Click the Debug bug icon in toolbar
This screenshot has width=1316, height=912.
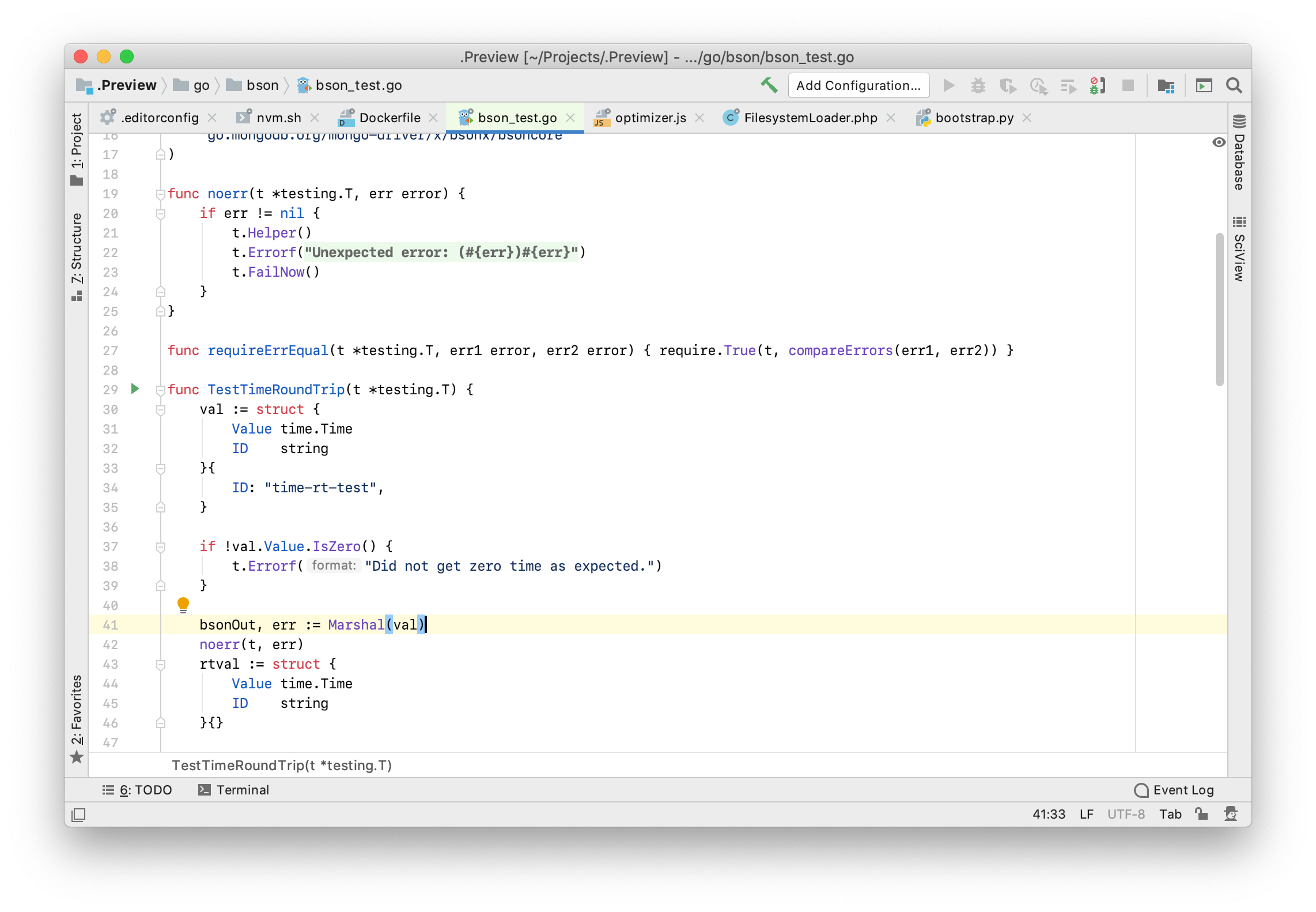pyautogui.click(x=978, y=86)
